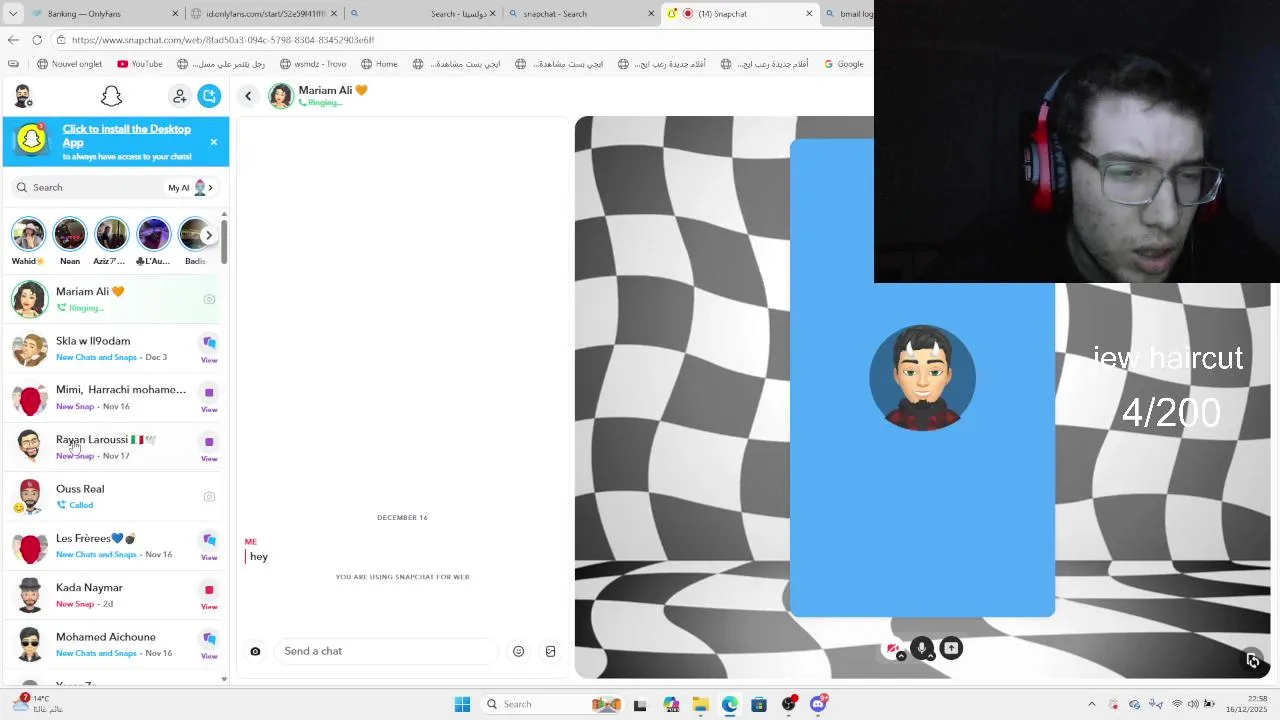
Task: Open Microsoft Store from taskbar
Action: pos(759,704)
